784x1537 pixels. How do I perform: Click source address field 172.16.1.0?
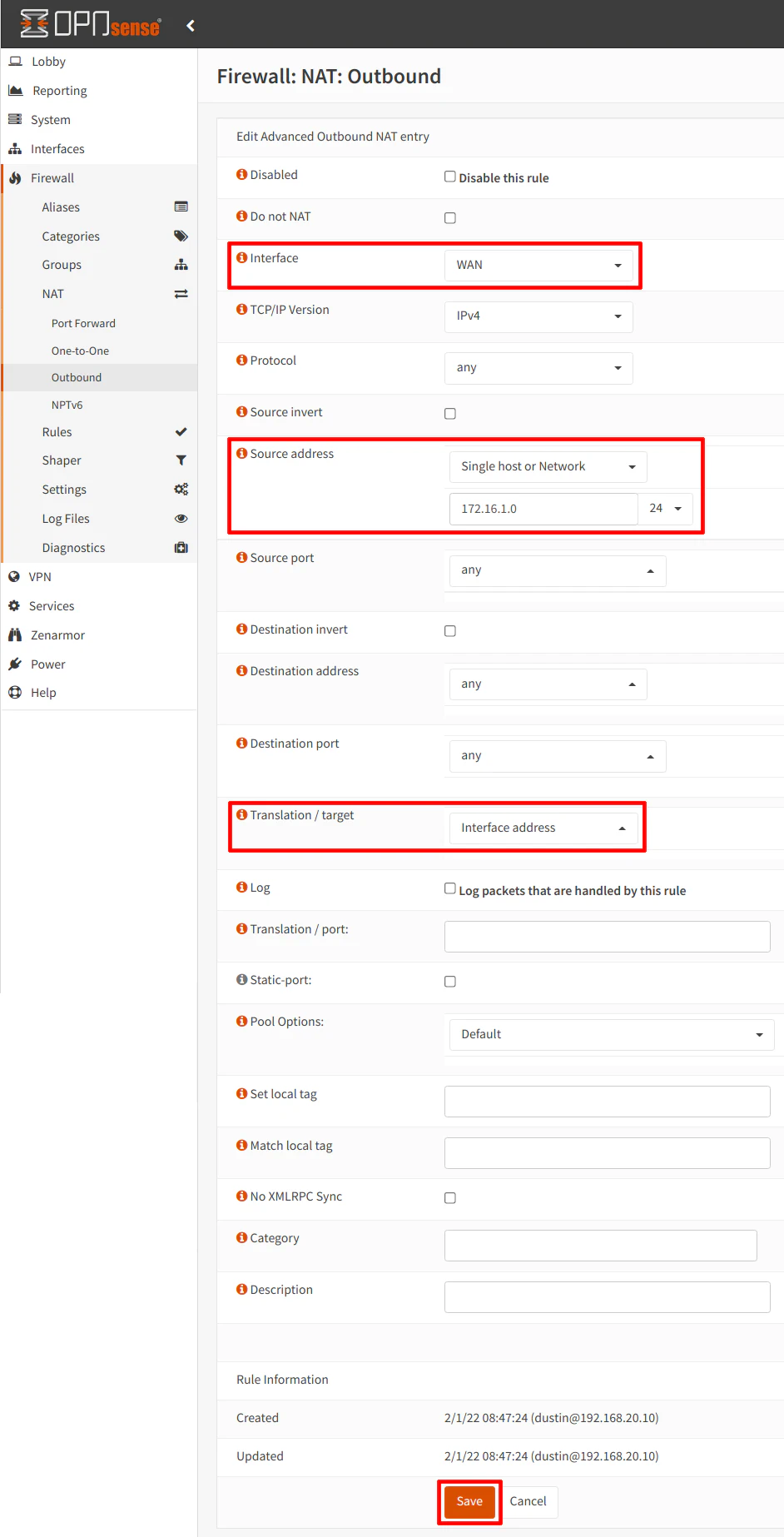coord(543,509)
